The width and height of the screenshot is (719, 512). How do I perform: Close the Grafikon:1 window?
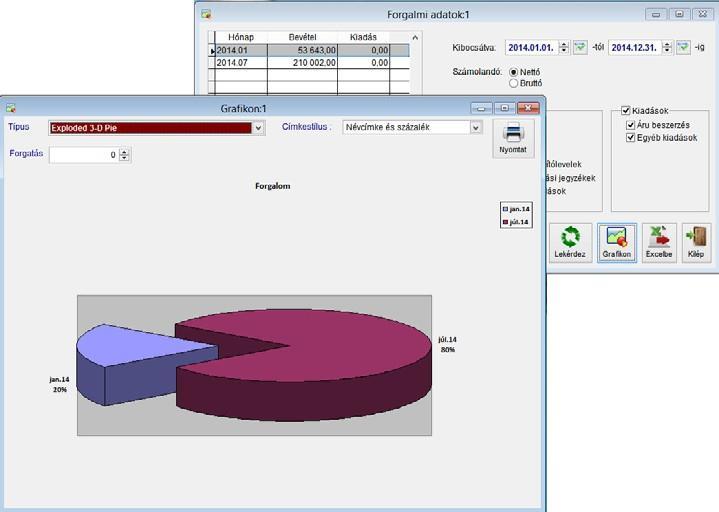(x=528, y=108)
